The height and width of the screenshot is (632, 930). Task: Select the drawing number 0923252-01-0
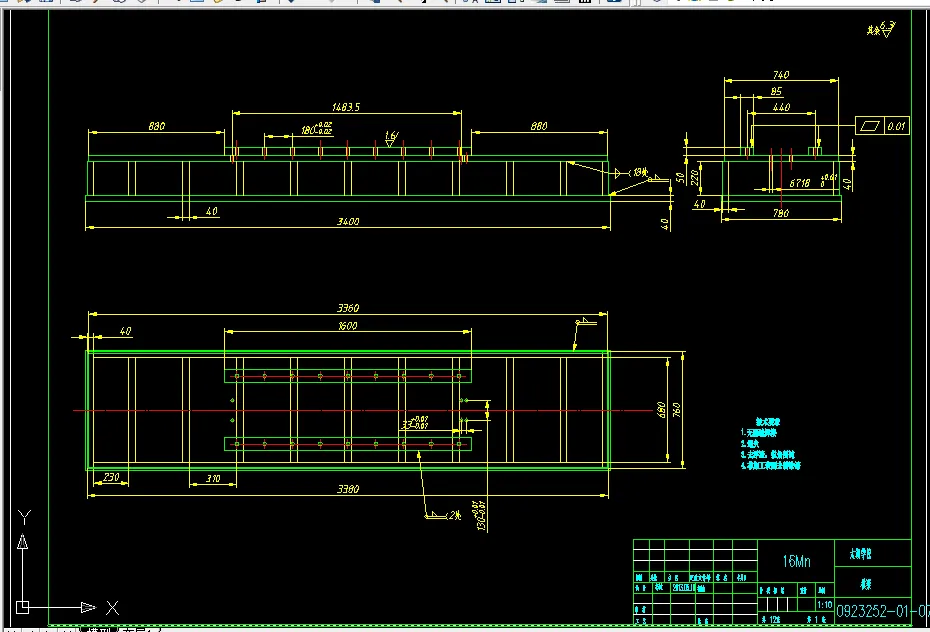point(883,611)
